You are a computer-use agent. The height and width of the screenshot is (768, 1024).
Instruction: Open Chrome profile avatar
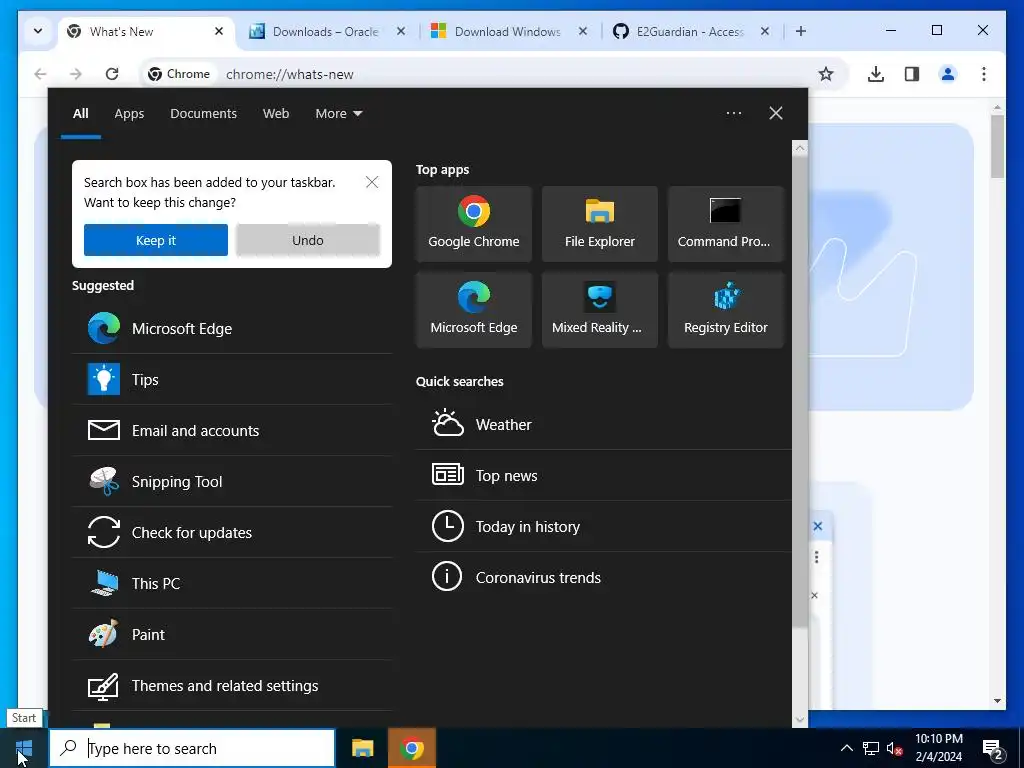tap(948, 74)
